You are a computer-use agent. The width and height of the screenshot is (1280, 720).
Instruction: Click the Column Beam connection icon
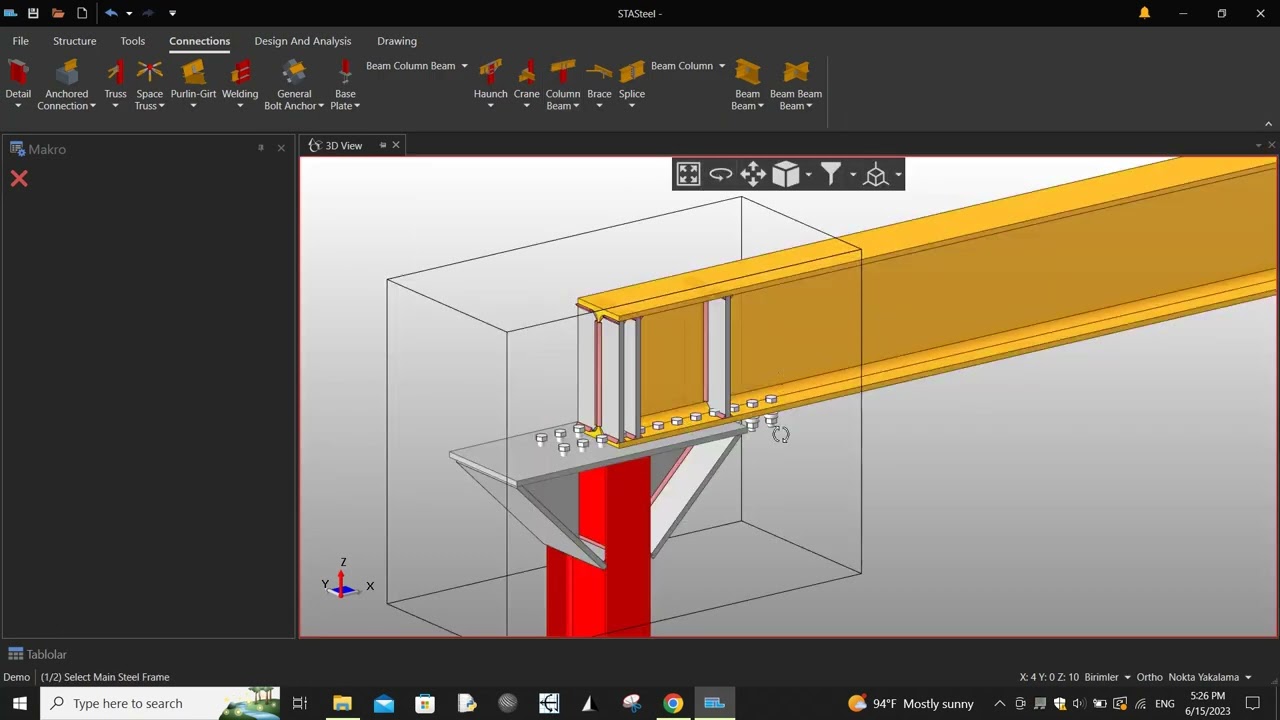[x=563, y=72]
